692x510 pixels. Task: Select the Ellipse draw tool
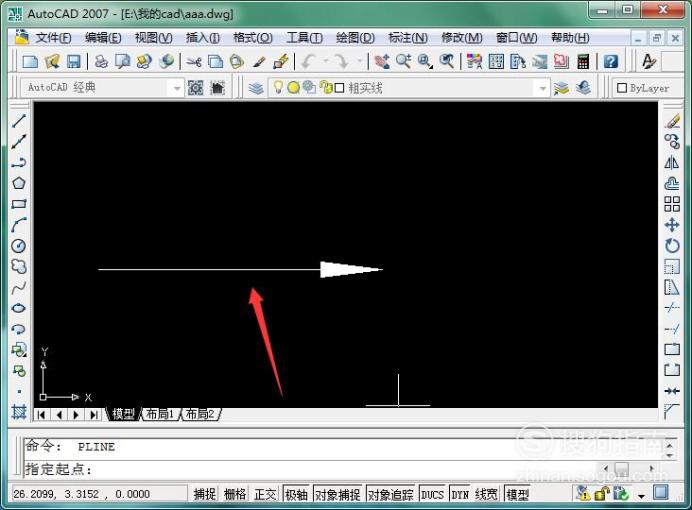pos(19,308)
